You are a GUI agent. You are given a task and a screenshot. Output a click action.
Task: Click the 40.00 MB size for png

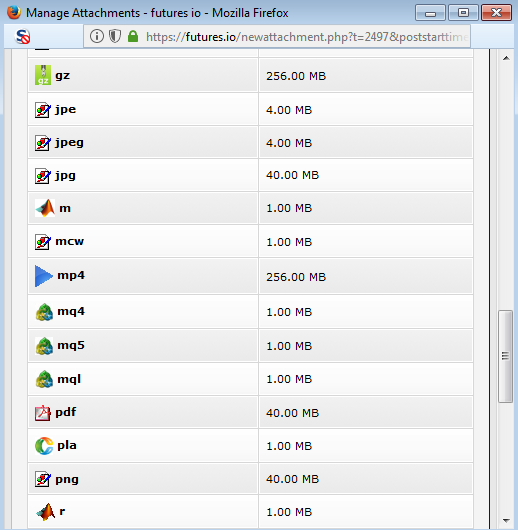[292, 479]
